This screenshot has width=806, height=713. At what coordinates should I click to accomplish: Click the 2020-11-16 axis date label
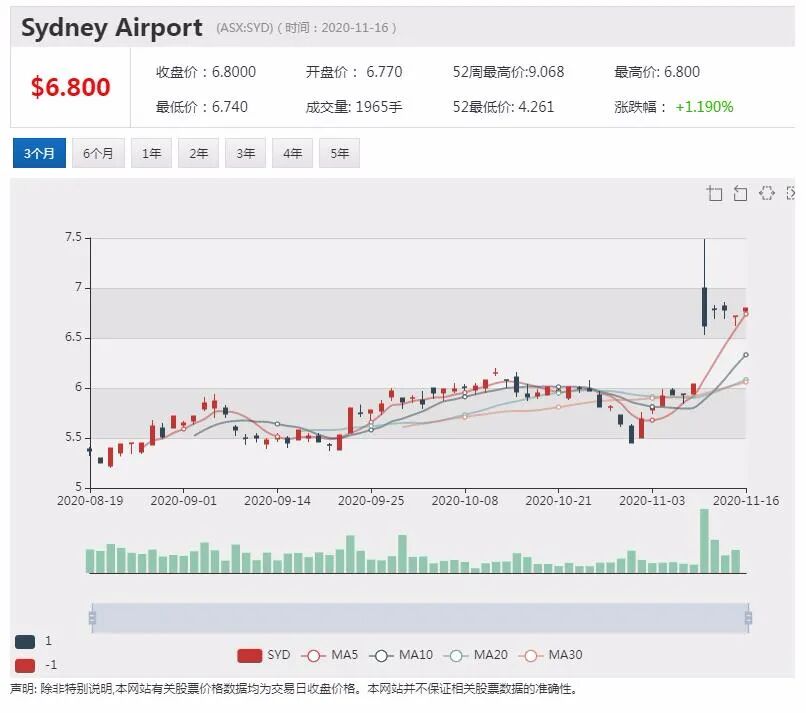[x=746, y=501]
